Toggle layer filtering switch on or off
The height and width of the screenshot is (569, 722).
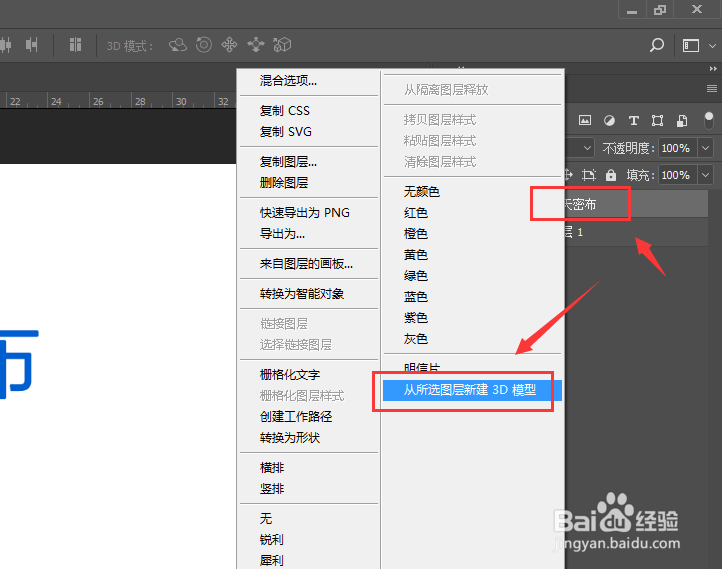[709, 120]
